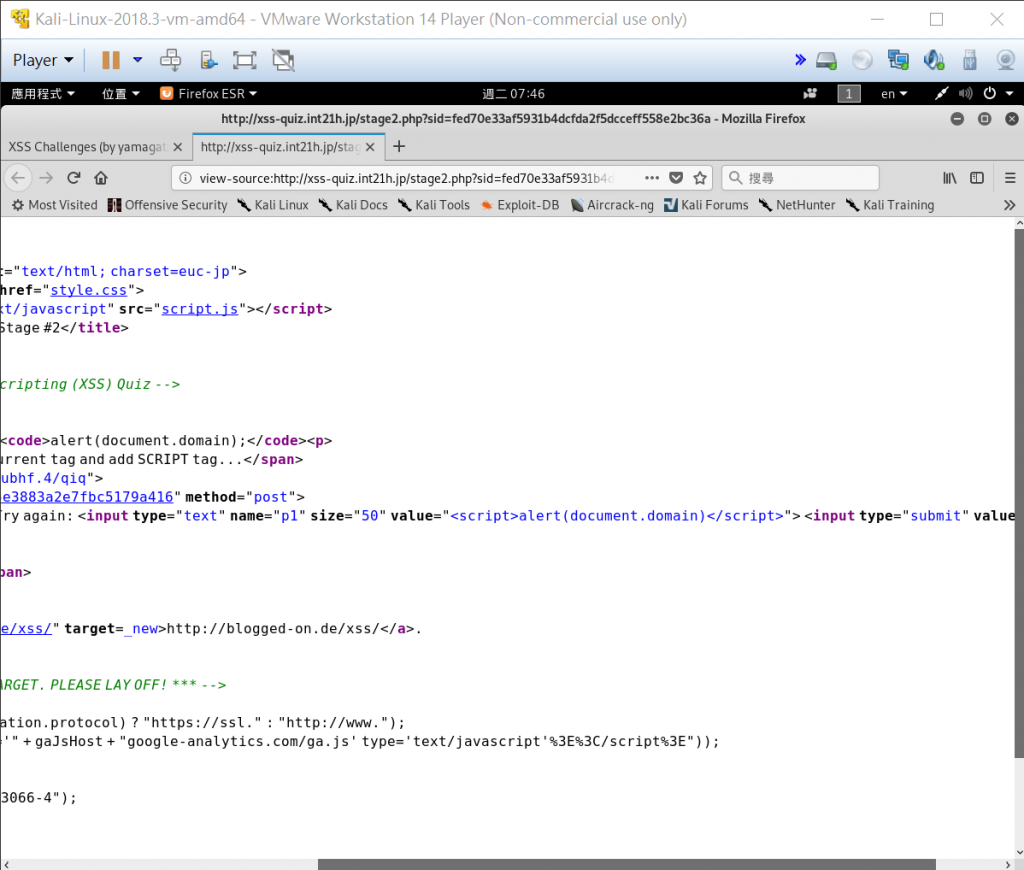Click the VMware removable device transfer icon

tap(208, 60)
